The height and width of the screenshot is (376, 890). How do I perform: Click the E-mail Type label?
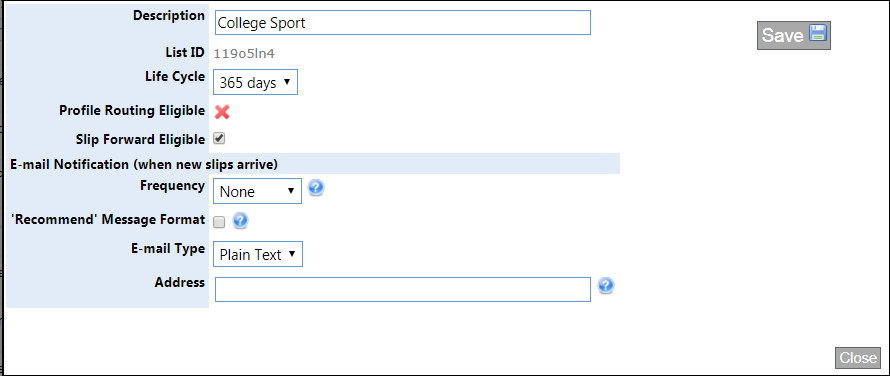pyautogui.click(x=167, y=248)
